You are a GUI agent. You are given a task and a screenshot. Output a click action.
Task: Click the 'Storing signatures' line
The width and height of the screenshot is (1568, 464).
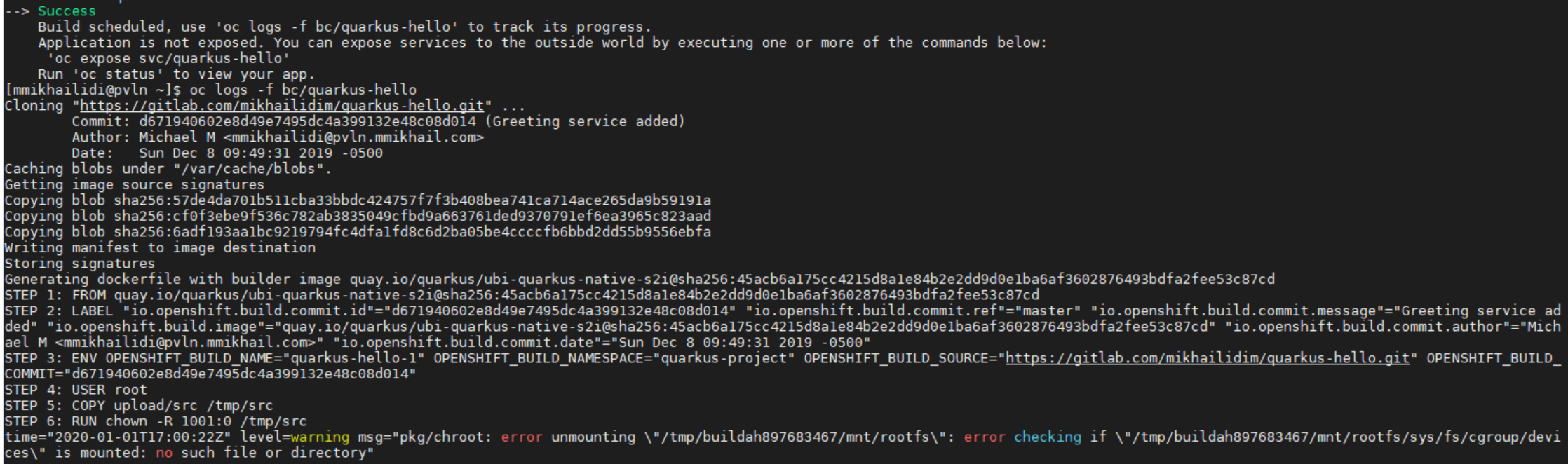tap(80, 264)
